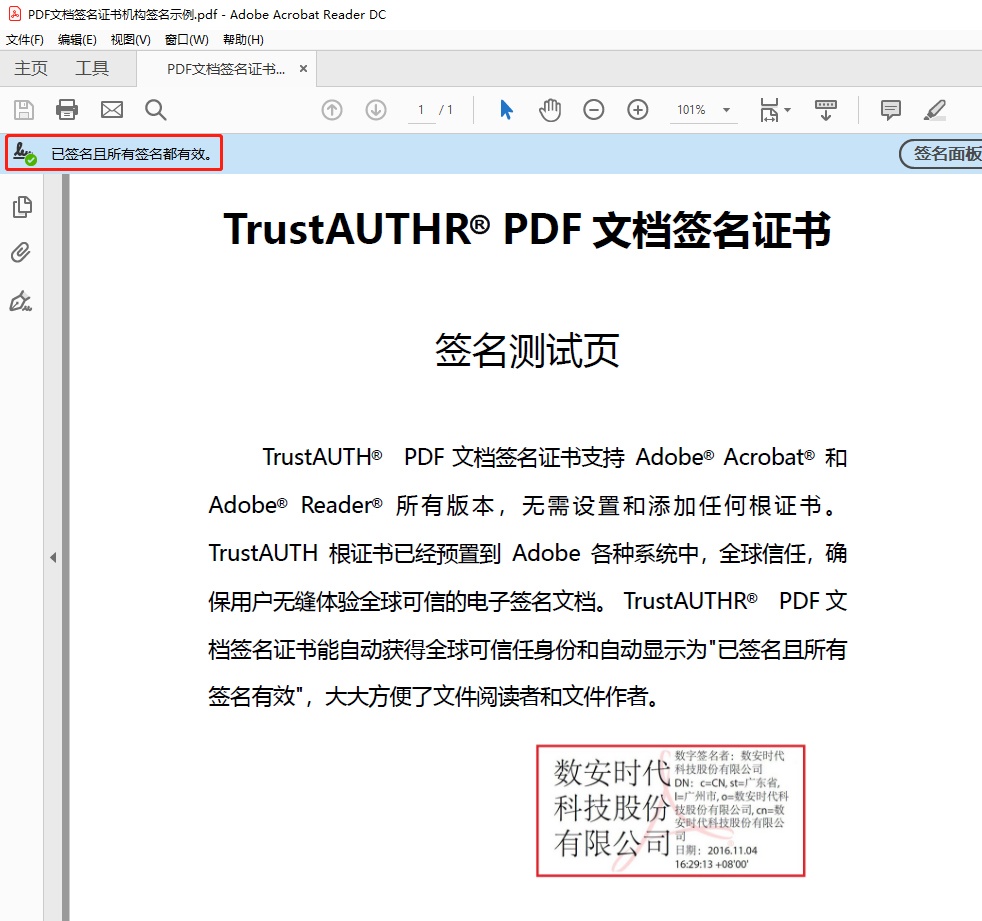Open fit page options dropdown
Image resolution: width=982 pixels, height=921 pixels.
[775, 110]
